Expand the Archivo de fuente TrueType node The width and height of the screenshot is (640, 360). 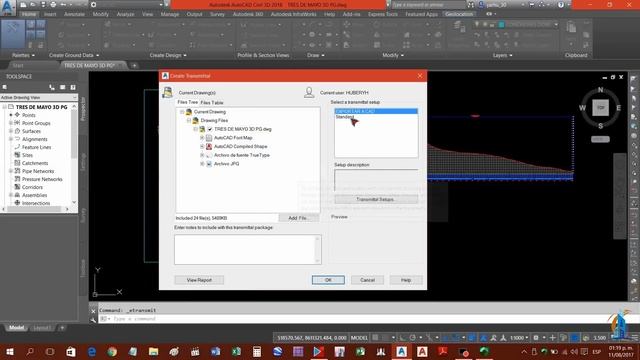click(x=202, y=155)
